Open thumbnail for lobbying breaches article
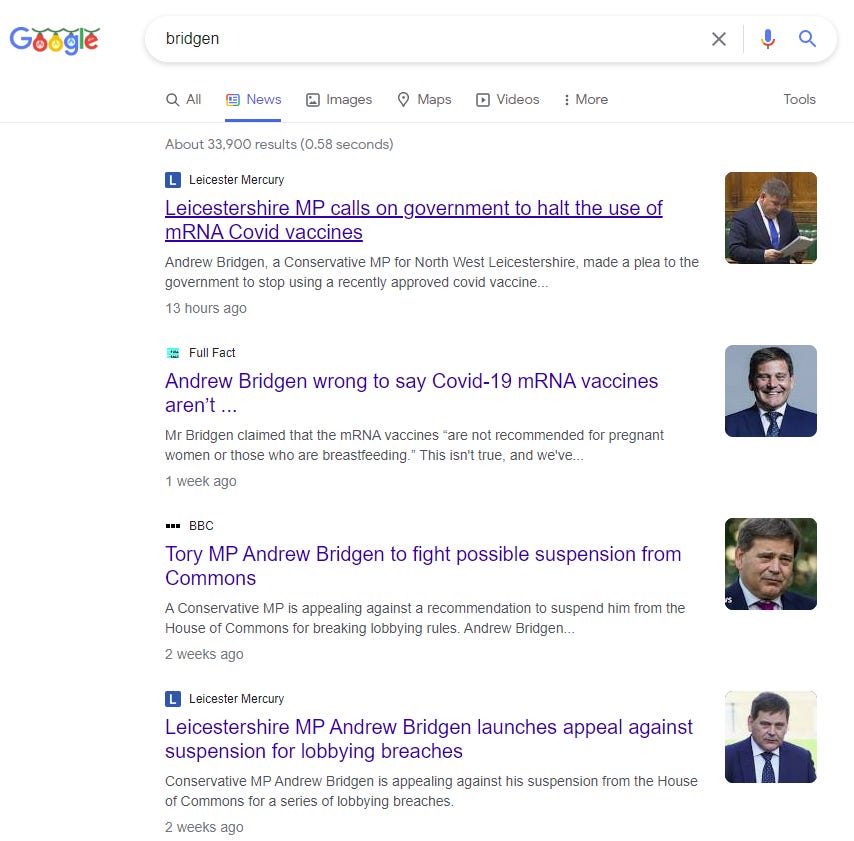854x841 pixels. pos(771,737)
